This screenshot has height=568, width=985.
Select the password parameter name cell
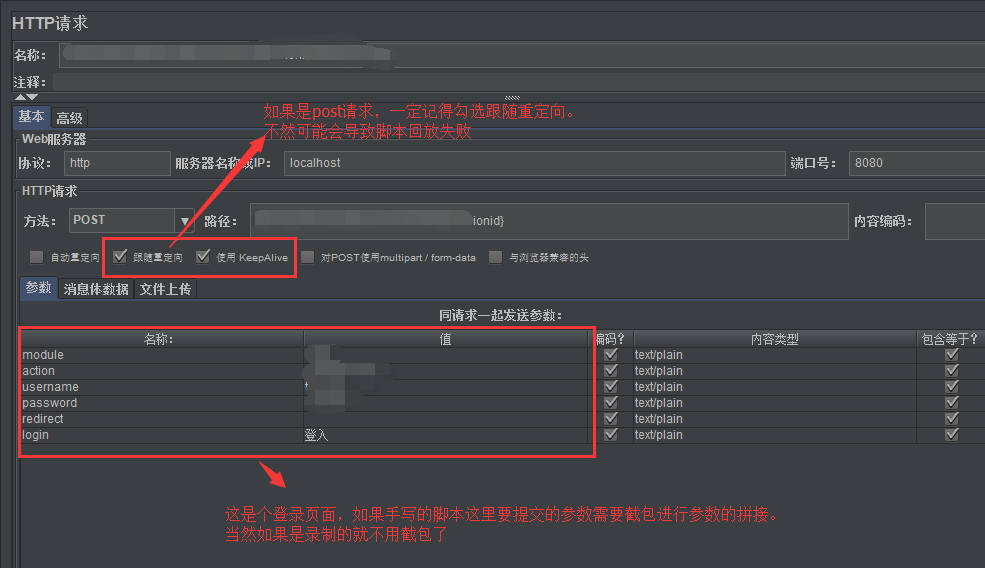click(x=162, y=403)
